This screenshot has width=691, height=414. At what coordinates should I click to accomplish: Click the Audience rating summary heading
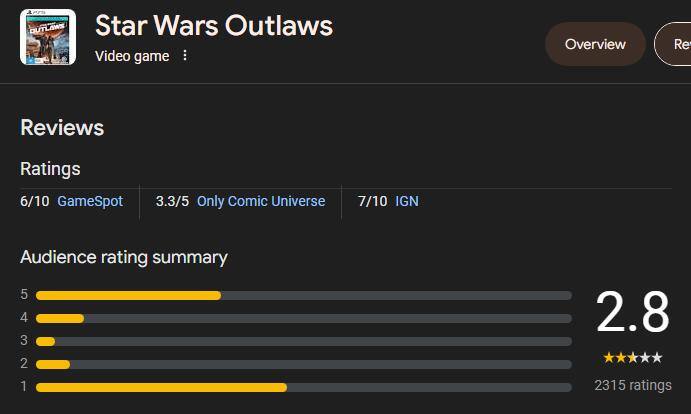[x=124, y=257]
